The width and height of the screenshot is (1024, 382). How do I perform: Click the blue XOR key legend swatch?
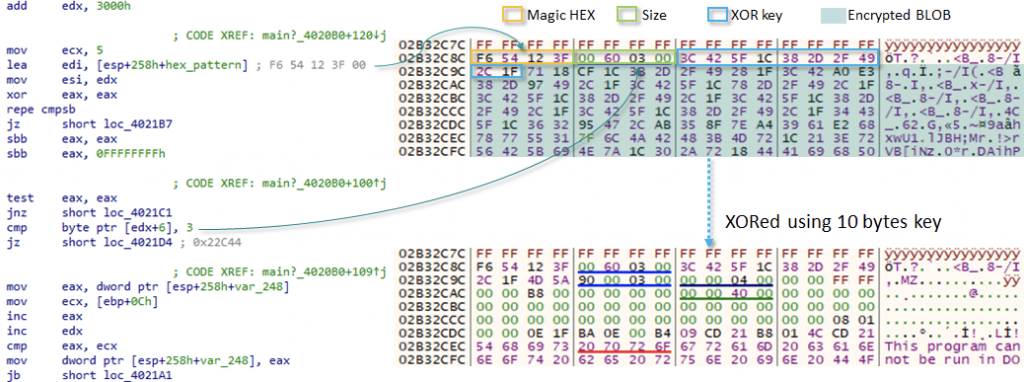(x=716, y=14)
